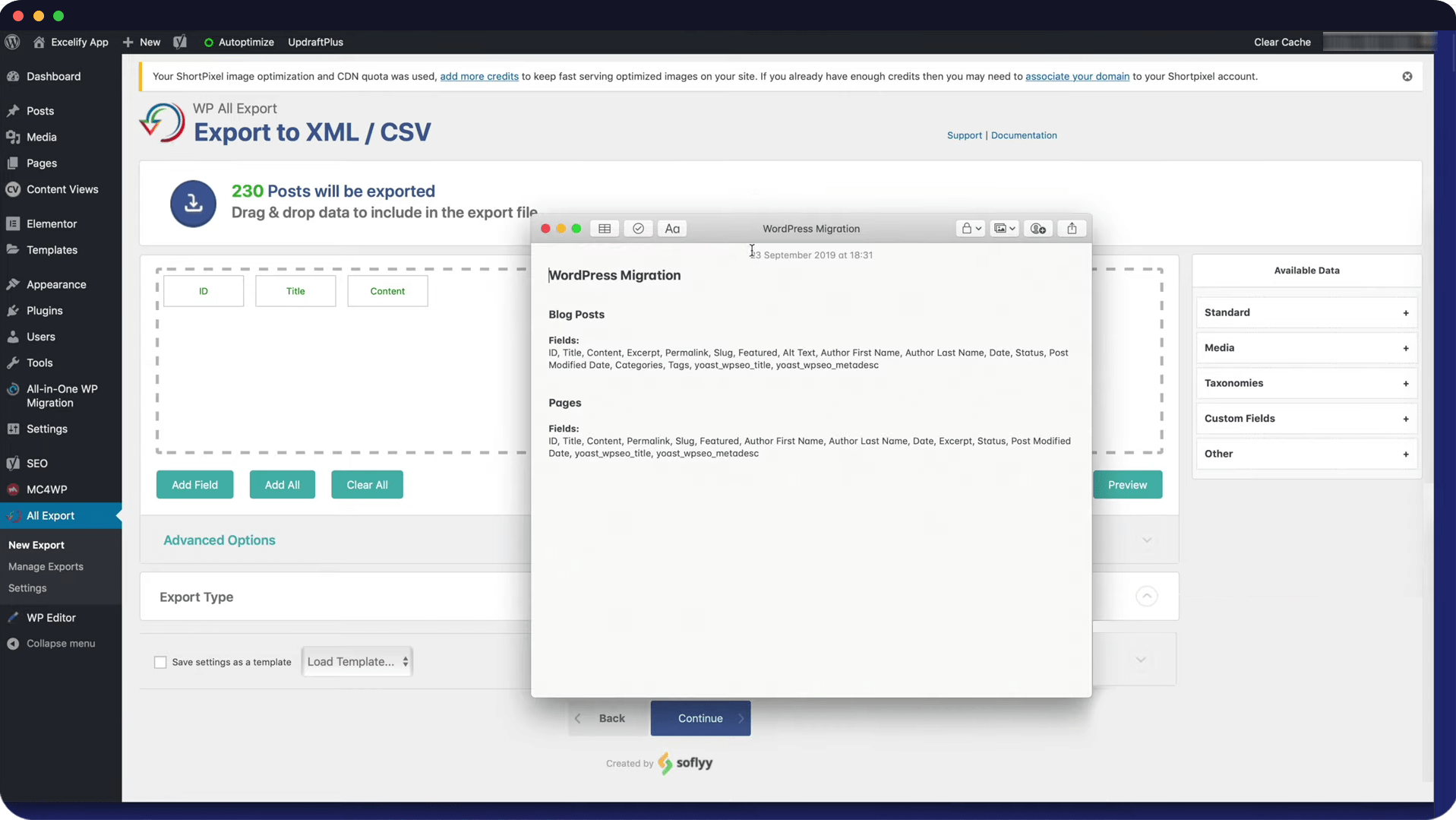The height and width of the screenshot is (820, 1456).
Task: Add a checklist in the Notes window
Action: click(638, 229)
